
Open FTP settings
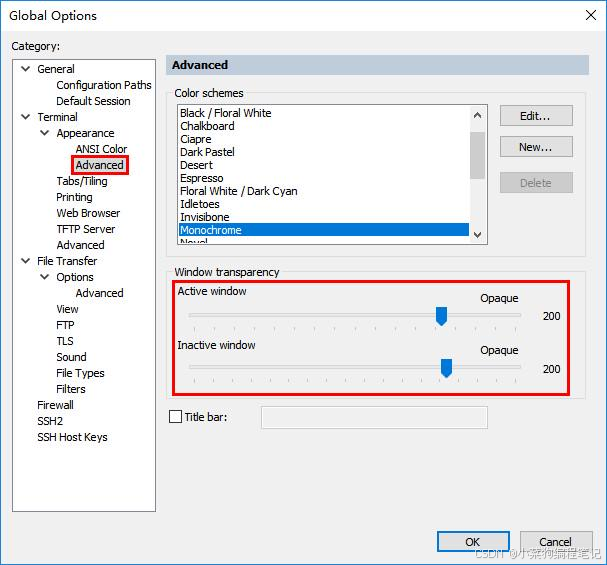coord(65,325)
